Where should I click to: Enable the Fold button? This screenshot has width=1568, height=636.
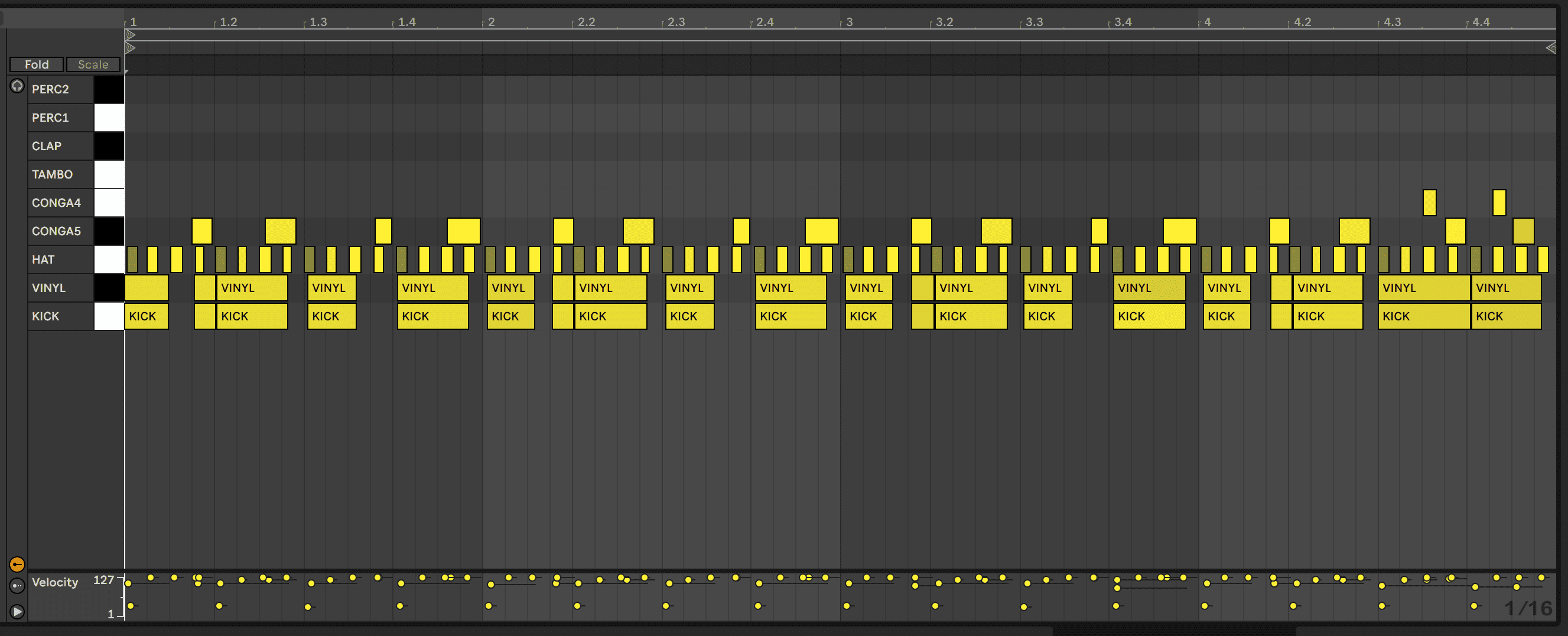pos(37,64)
